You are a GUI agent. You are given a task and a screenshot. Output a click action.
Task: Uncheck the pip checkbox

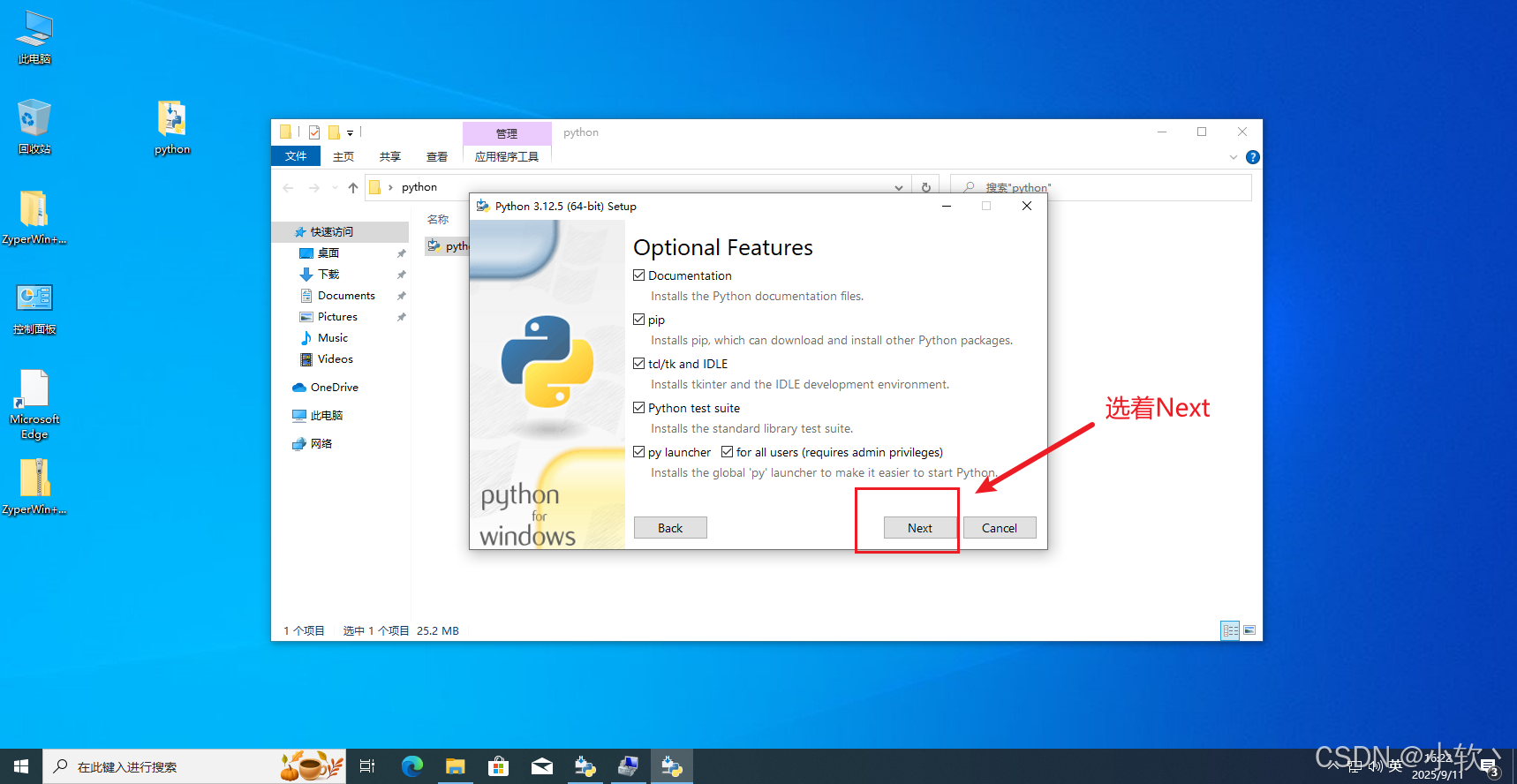638,320
